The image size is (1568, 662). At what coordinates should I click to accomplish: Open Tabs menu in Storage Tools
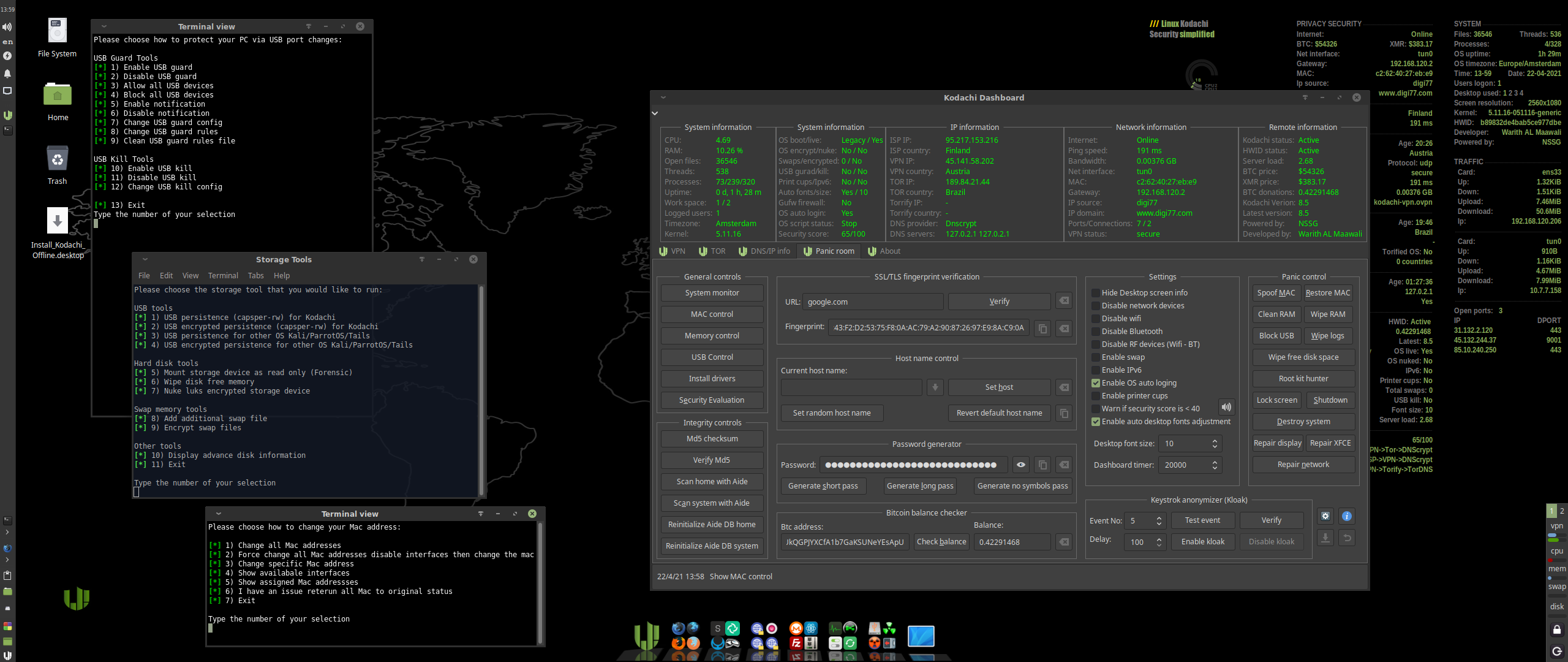pos(255,276)
